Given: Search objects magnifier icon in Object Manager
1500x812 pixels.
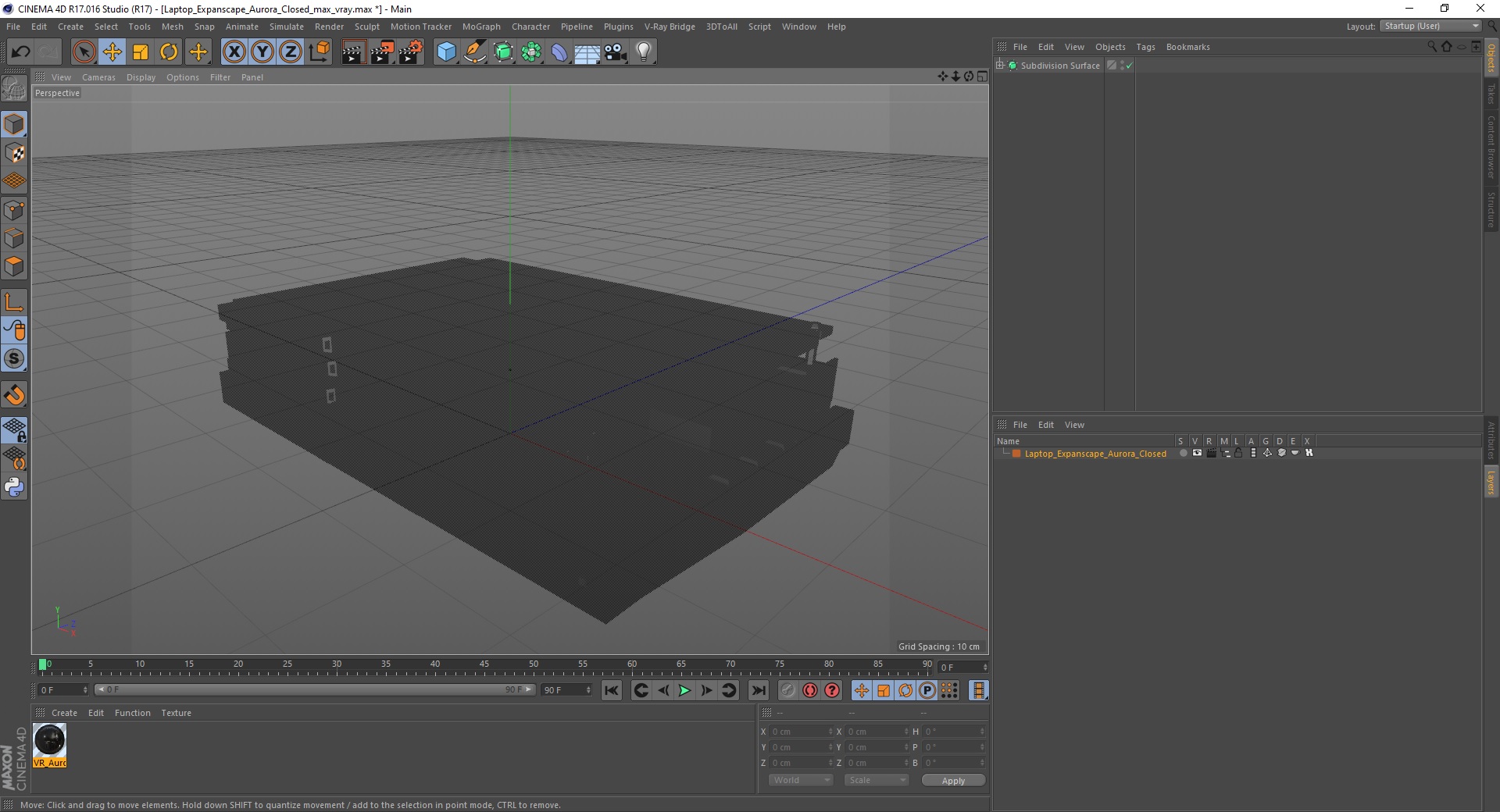Looking at the screenshot, I should point(1431,47).
